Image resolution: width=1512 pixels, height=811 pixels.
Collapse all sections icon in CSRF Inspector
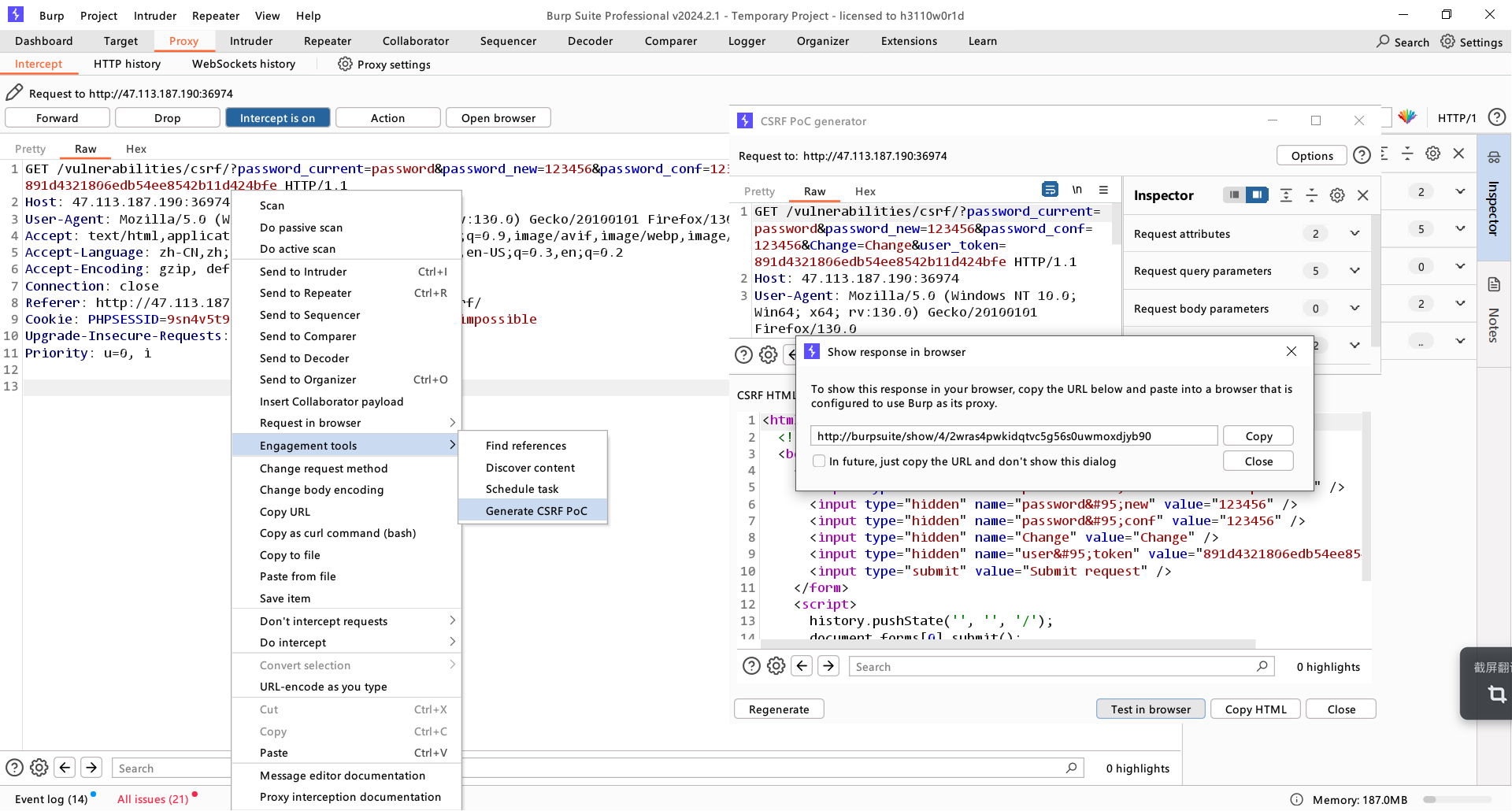[1311, 195]
